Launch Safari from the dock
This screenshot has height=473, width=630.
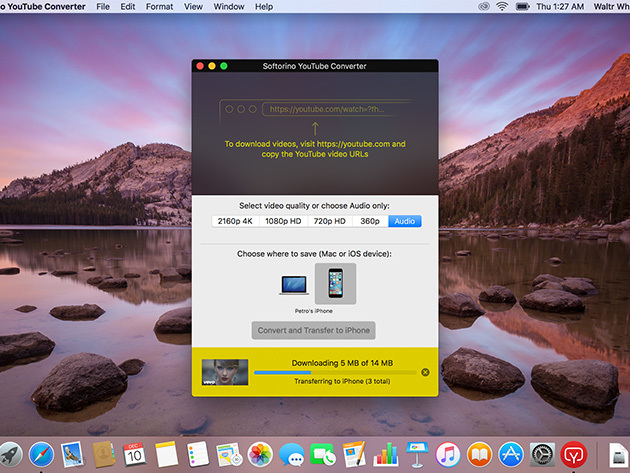point(41,455)
